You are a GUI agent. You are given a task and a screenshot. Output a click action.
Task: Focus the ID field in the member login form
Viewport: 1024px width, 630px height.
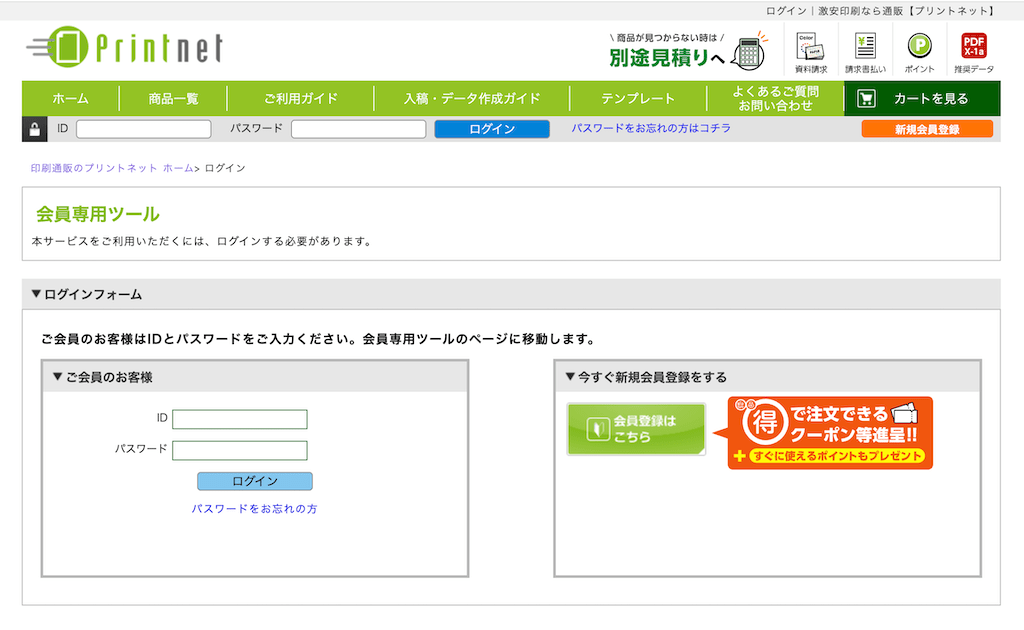(240, 419)
